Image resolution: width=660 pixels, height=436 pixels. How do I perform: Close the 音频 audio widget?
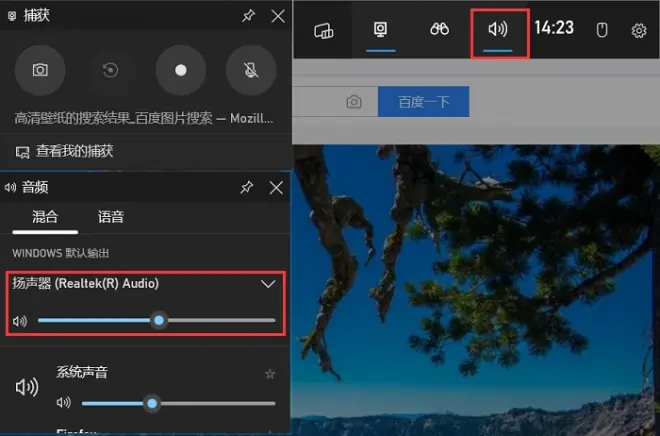tap(276, 188)
